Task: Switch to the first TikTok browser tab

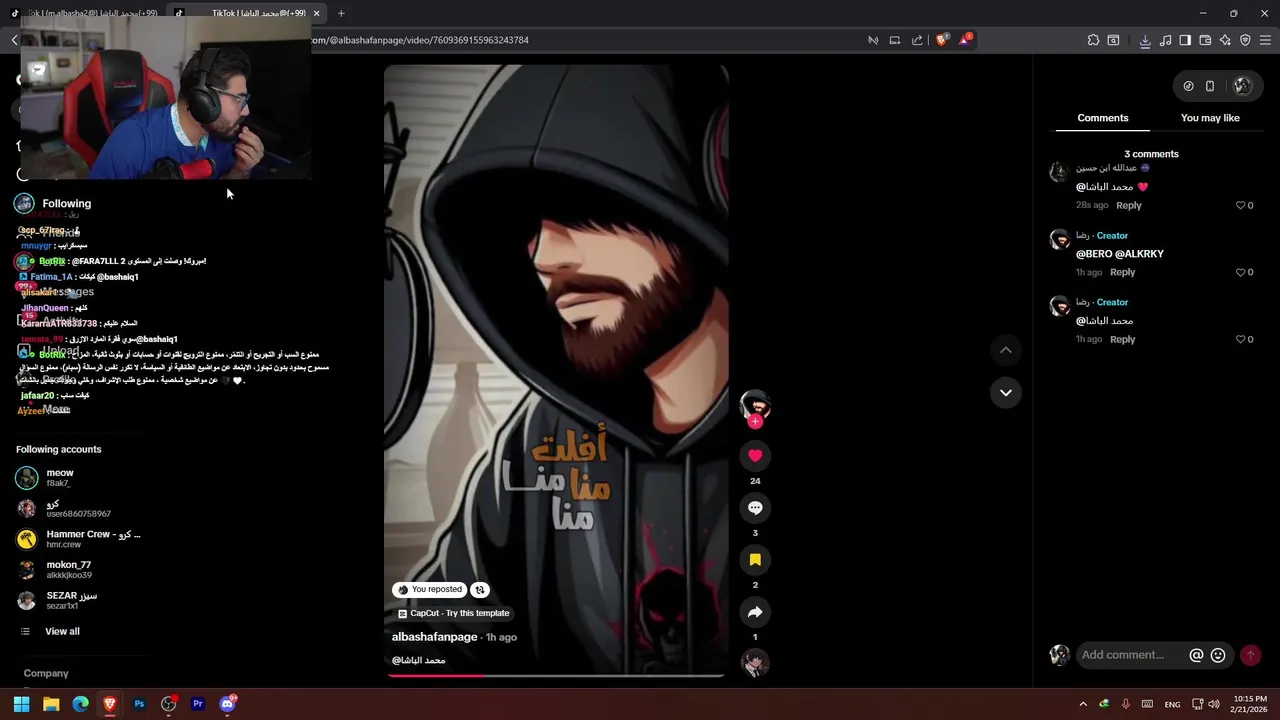Action: click(x=84, y=13)
